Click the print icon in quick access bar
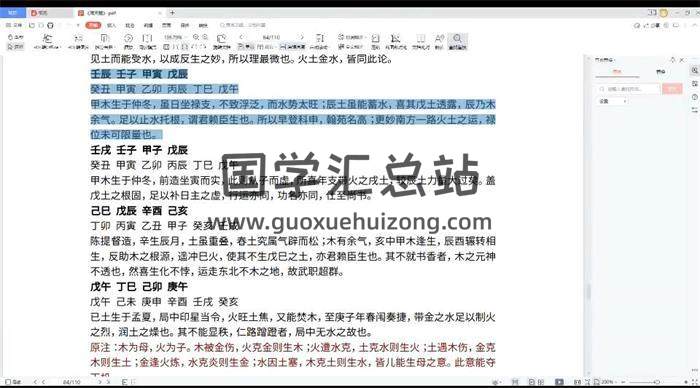This screenshot has height=388, width=700. [50, 25]
